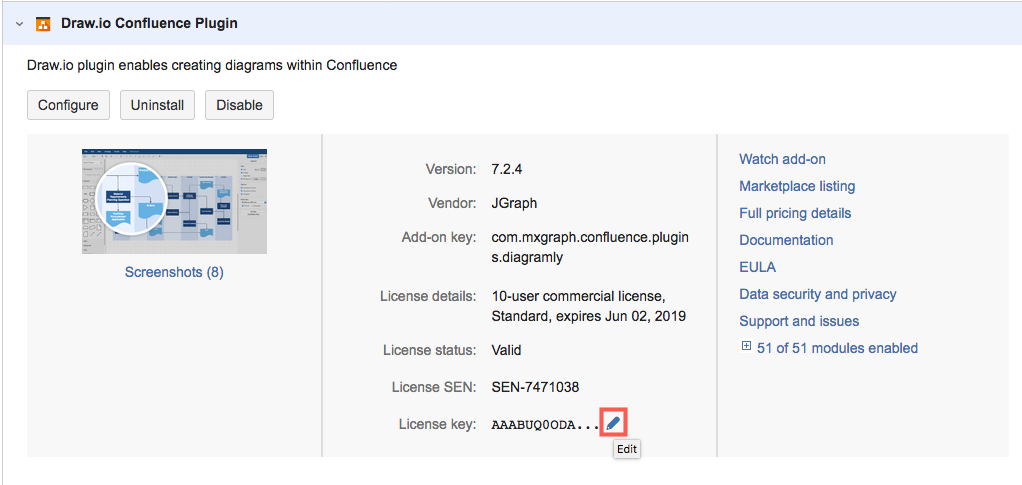Click the Draw.io plugin logo icon
Screen dimensions: 1022x485
[x=43, y=23]
